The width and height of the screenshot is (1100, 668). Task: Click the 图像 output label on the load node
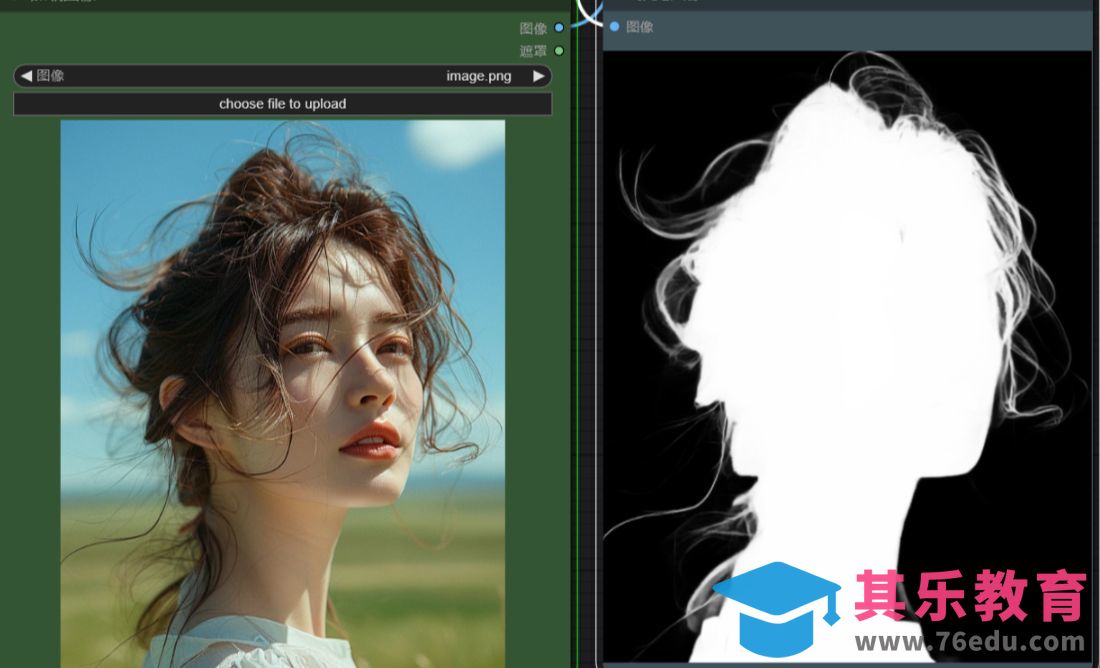click(533, 28)
